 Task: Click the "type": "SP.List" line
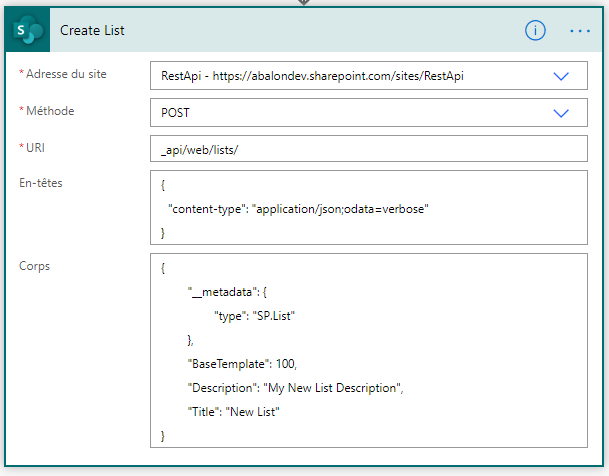click(x=254, y=316)
